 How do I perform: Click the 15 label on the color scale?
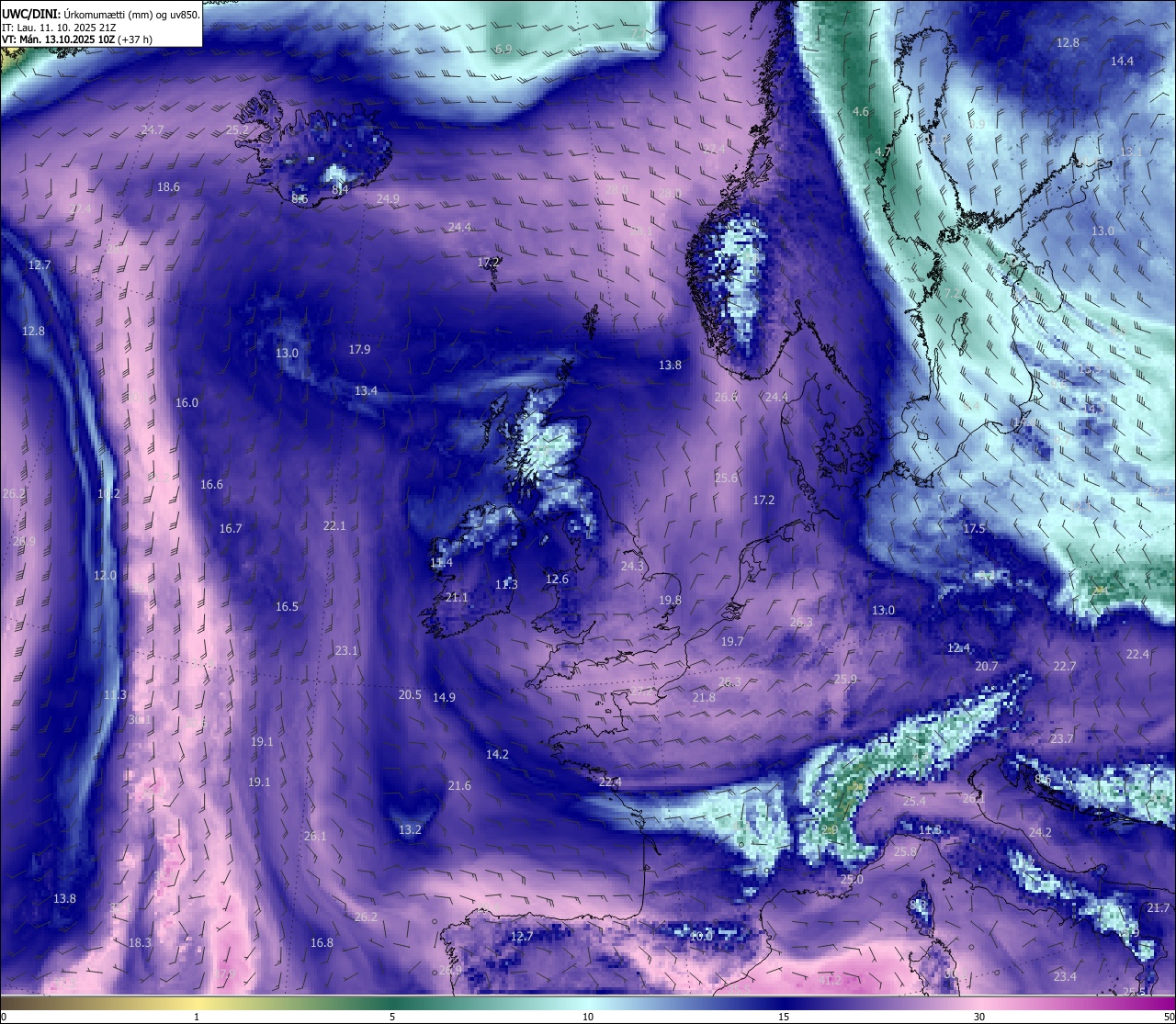coord(784,1017)
